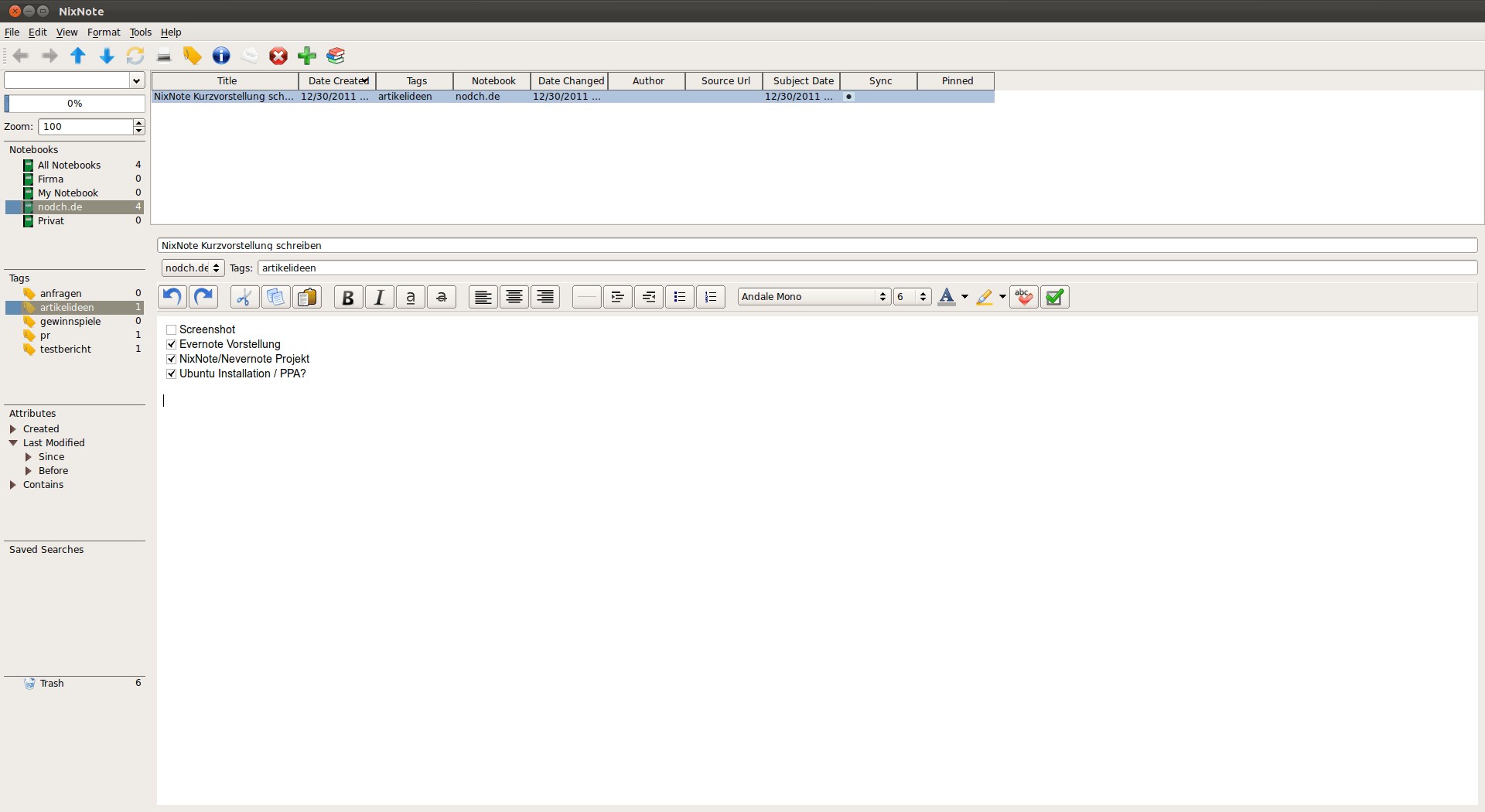Click the Bold formatting button
This screenshot has width=1485, height=812.
pyautogui.click(x=348, y=297)
